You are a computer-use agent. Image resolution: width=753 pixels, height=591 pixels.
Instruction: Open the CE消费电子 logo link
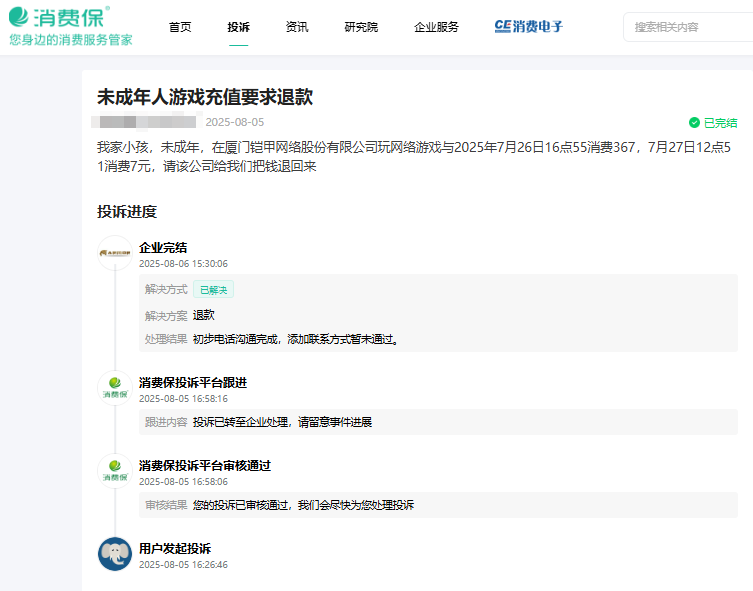[x=528, y=27]
